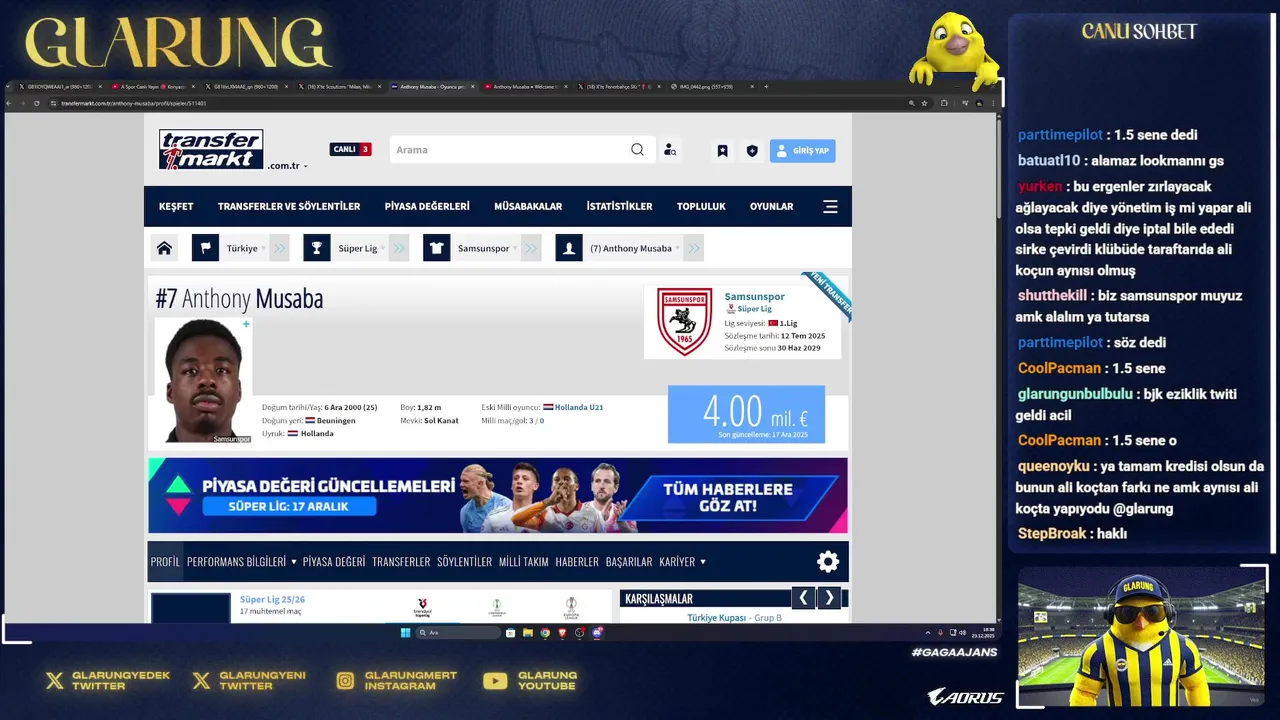Click the jersey breadcrumb icon
Screen dimensions: 1280x720
click(437, 248)
